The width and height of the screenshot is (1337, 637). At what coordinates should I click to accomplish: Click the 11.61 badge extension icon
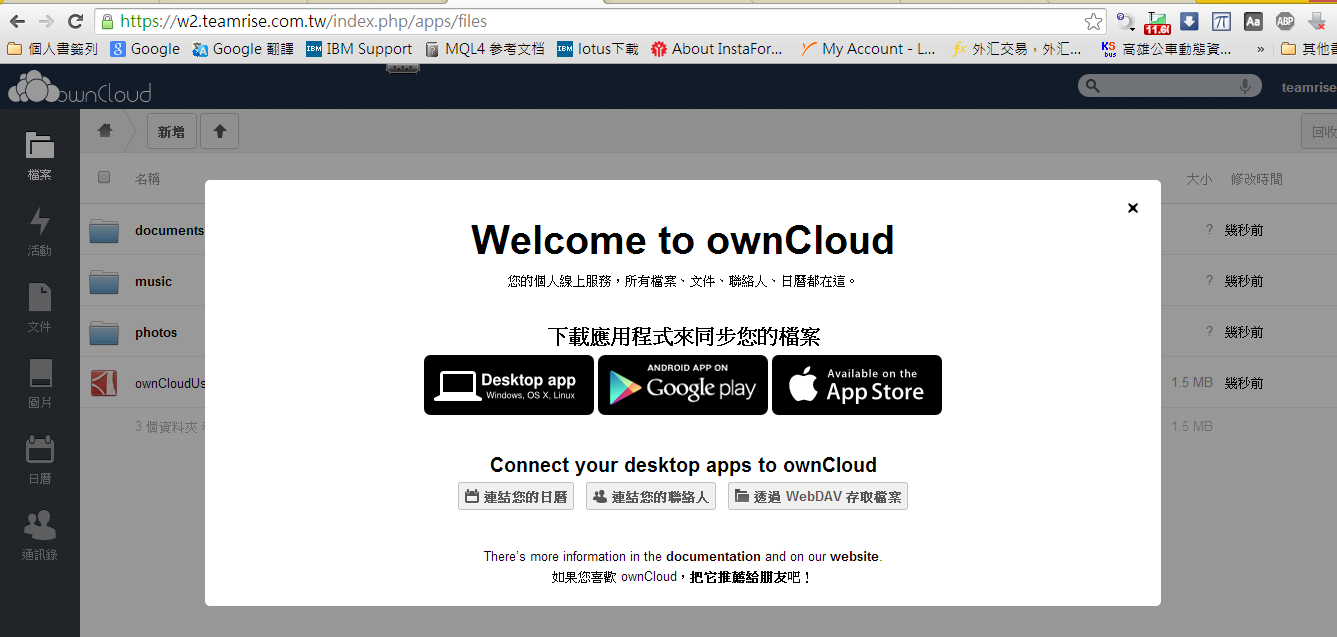point(1158,21)
